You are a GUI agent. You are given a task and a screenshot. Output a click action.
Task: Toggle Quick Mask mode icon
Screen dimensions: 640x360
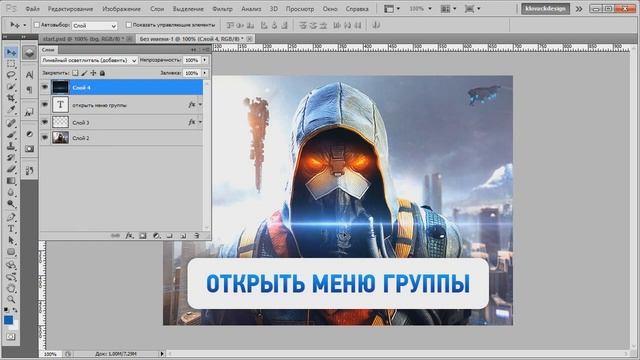tap(11, 337)
